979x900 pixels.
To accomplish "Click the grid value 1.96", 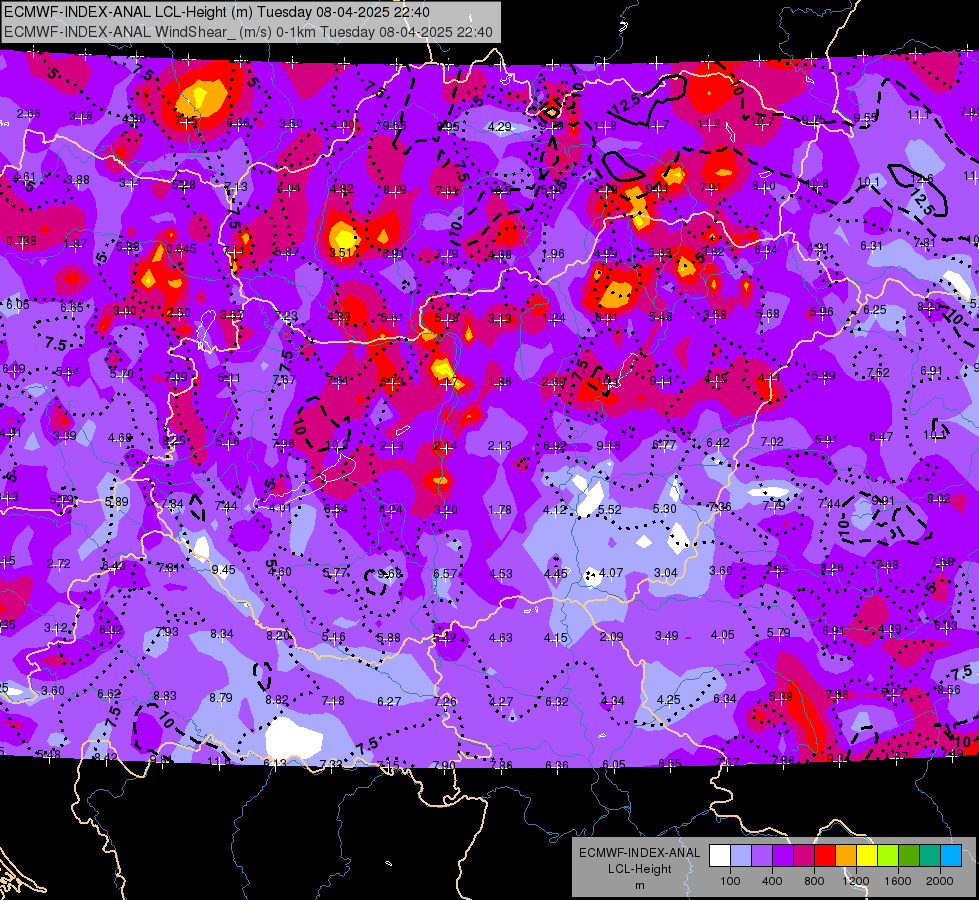I will pos(553,254).
